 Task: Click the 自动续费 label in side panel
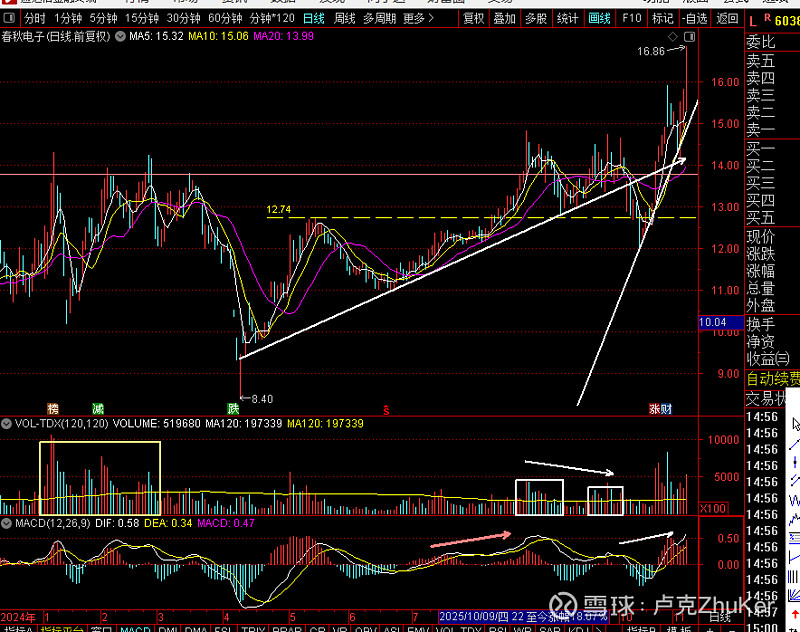tap(773, 379)
